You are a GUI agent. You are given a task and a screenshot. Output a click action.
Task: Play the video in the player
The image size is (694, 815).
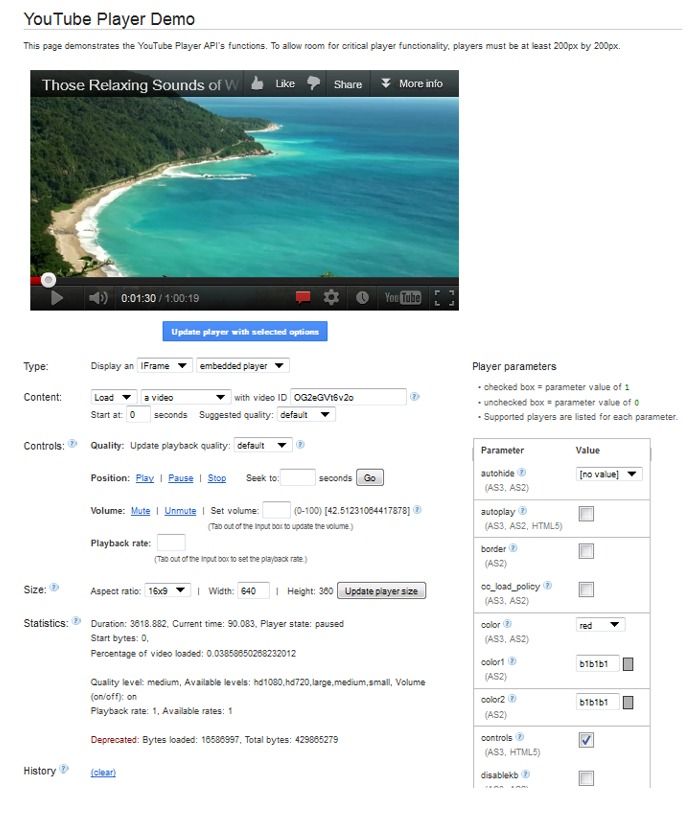click(57, 298)
